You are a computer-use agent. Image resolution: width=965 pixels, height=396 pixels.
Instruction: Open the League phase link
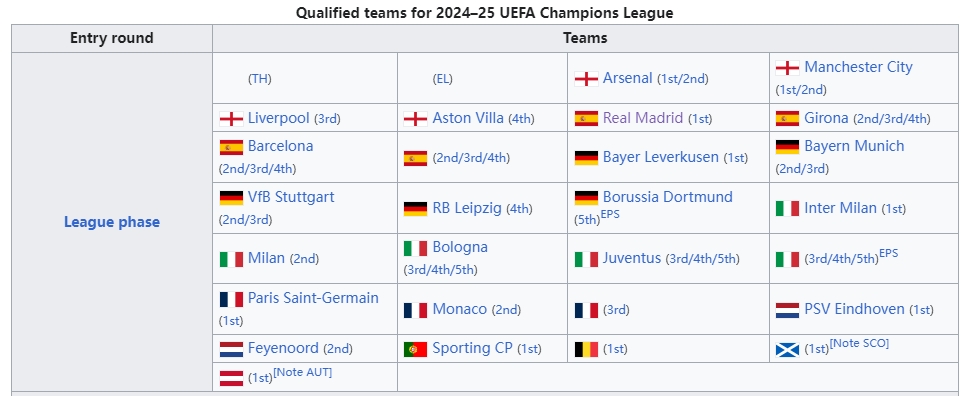111,222
